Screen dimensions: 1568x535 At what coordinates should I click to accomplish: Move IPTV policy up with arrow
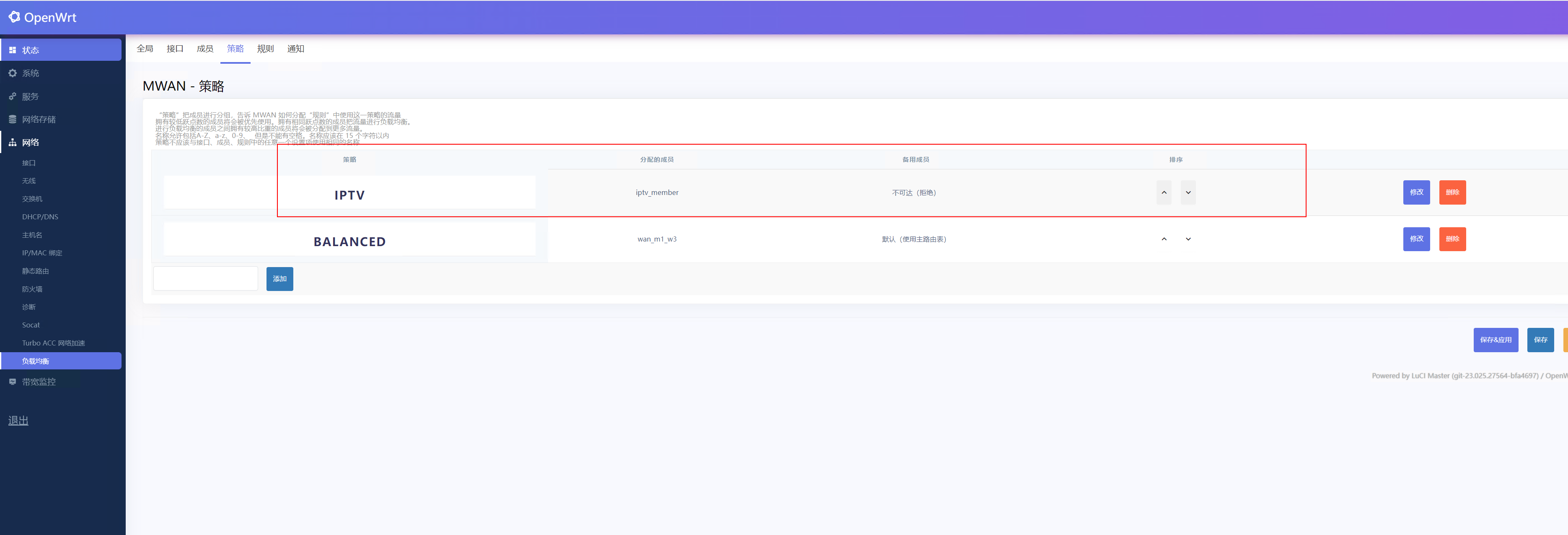pos(1163,192)
